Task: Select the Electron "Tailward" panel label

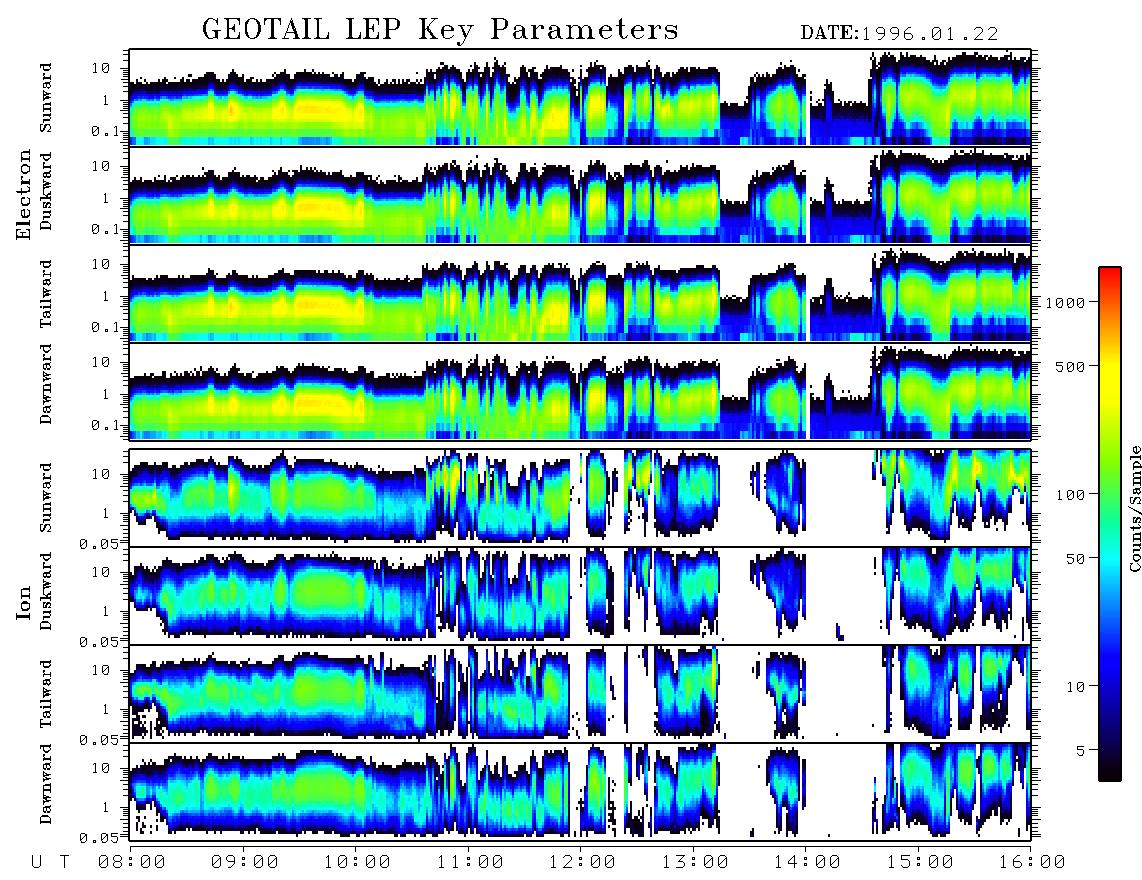Action: (x=46, y=294)
